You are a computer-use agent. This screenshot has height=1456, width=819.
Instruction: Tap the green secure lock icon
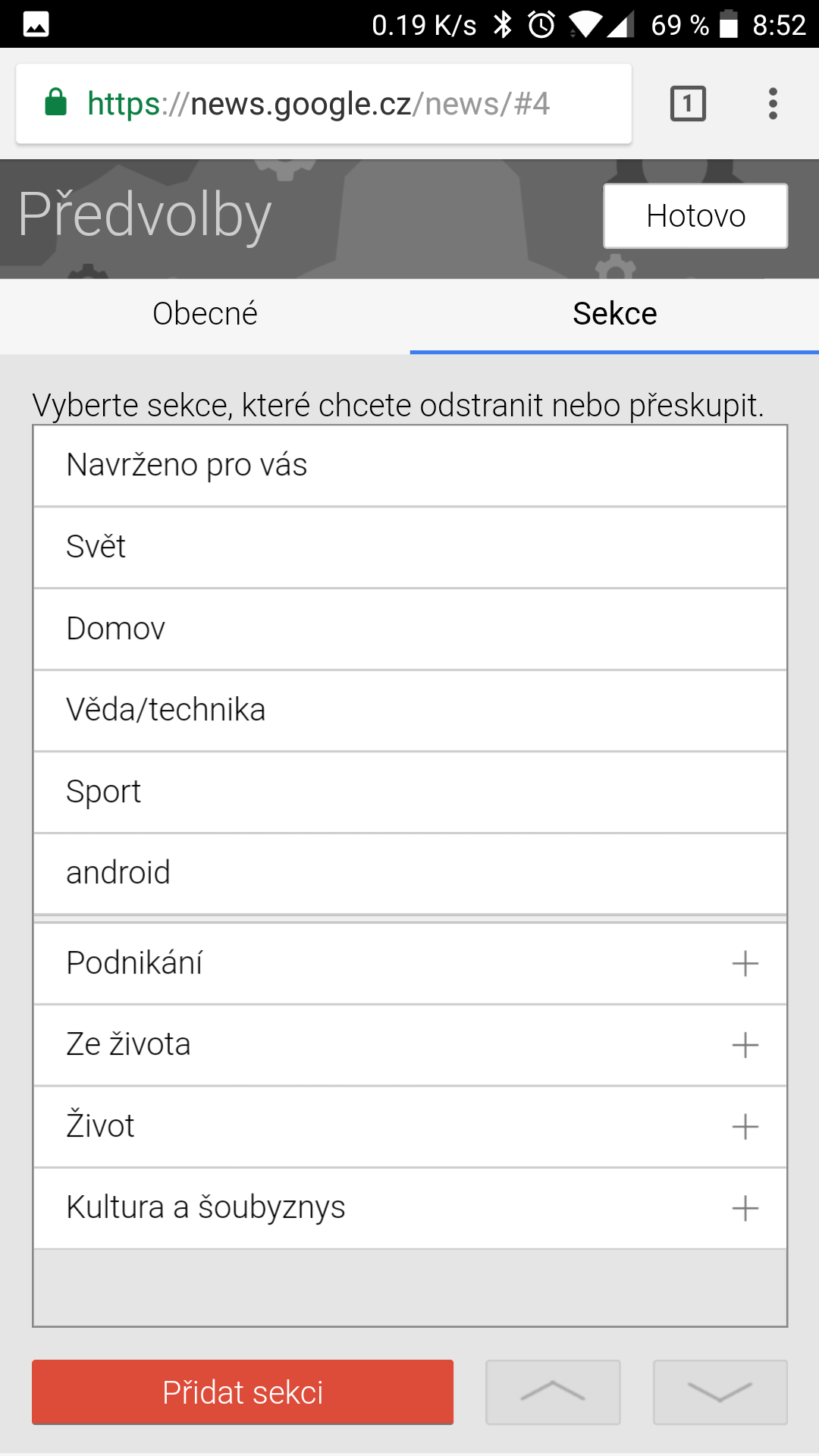pyautogui.click(x=56, y=102)
